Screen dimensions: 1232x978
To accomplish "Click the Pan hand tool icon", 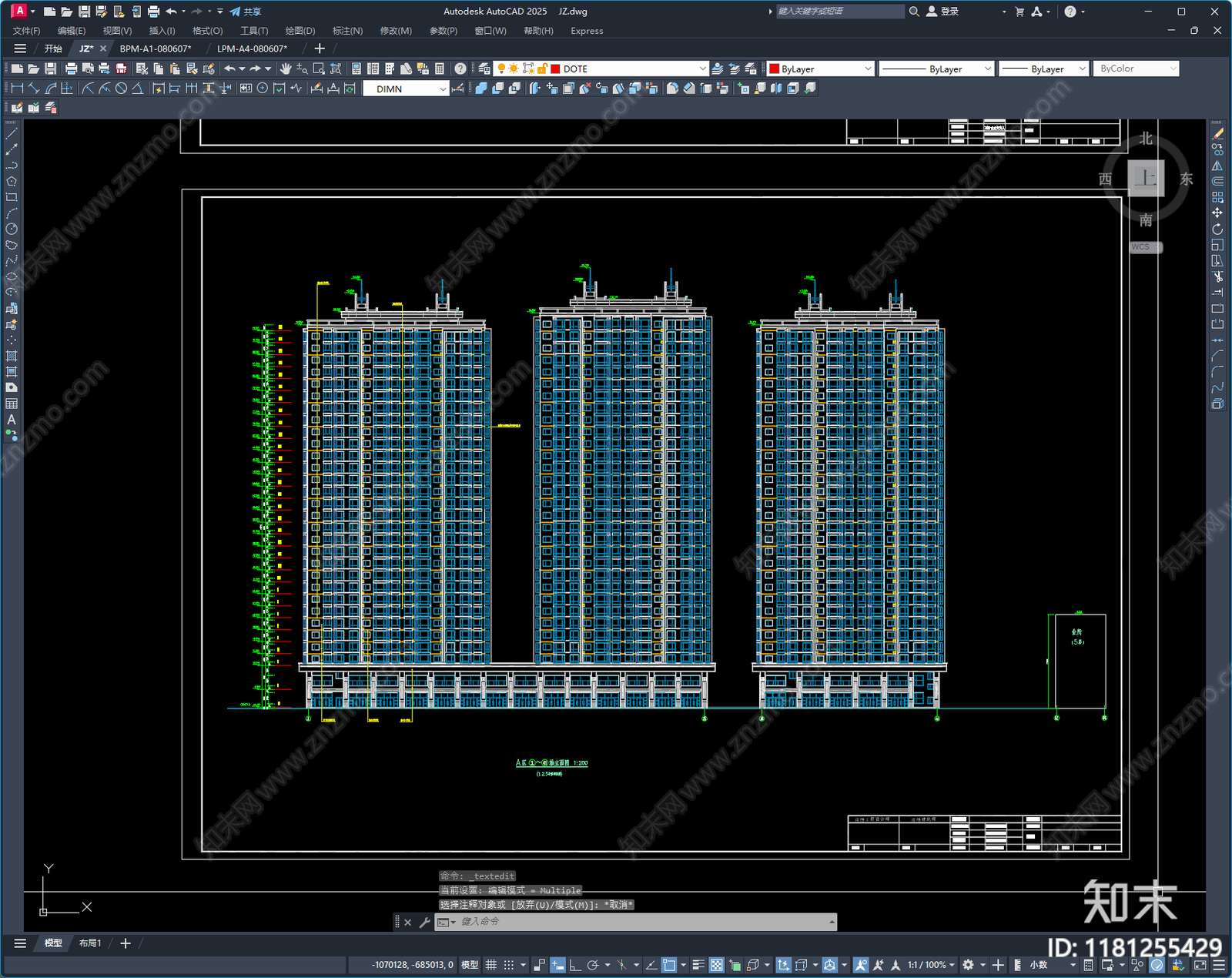I will click(x=286, y=69).
